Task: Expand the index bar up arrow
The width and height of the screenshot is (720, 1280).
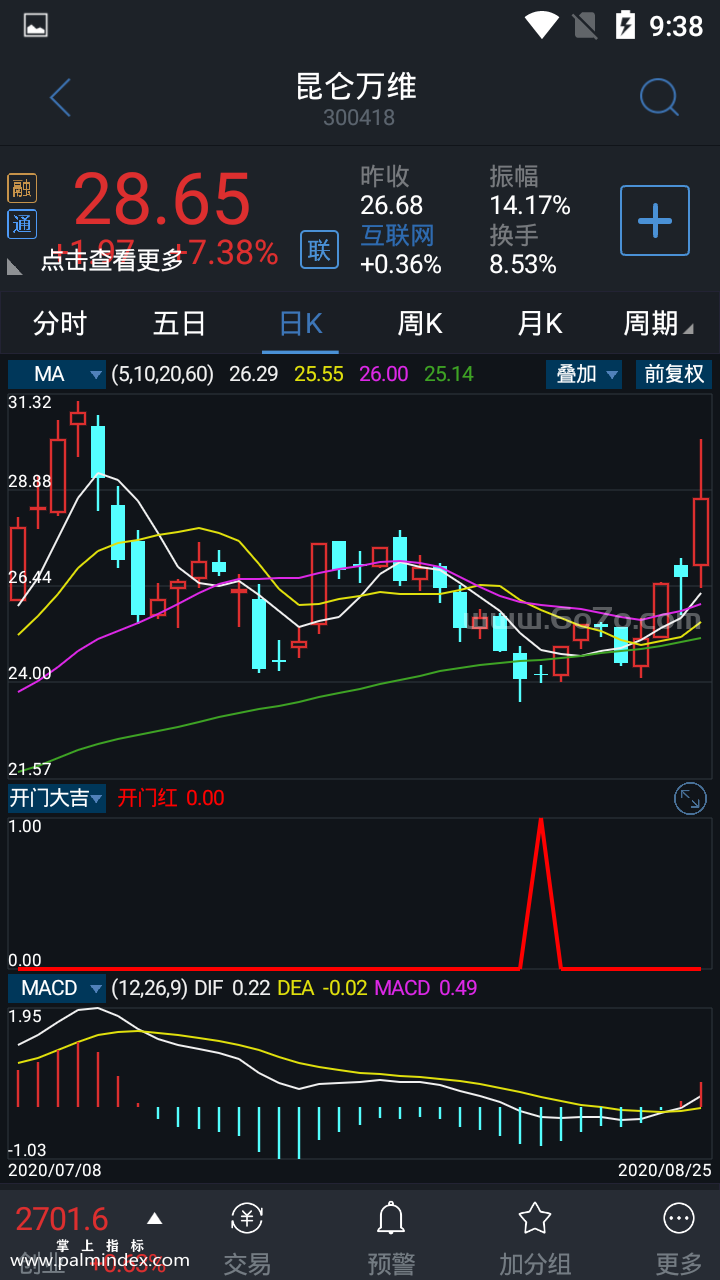Action: coord(154,1218)
